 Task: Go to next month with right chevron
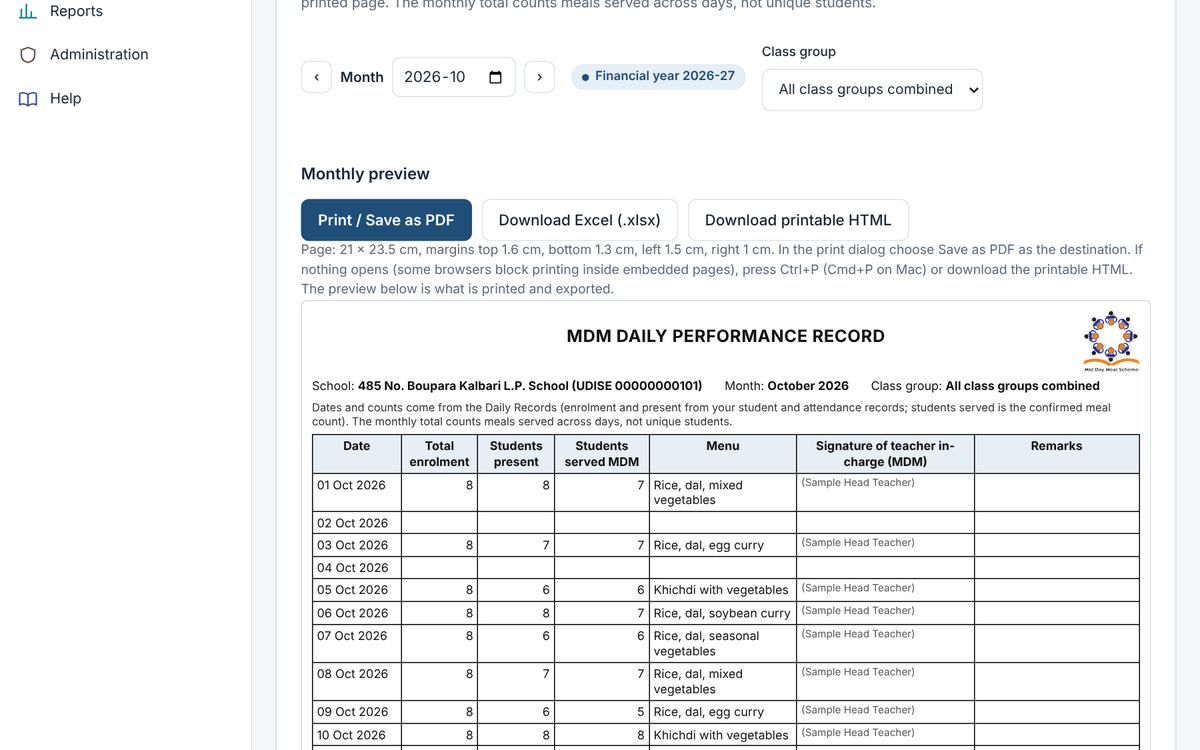(x=539, y=77)
